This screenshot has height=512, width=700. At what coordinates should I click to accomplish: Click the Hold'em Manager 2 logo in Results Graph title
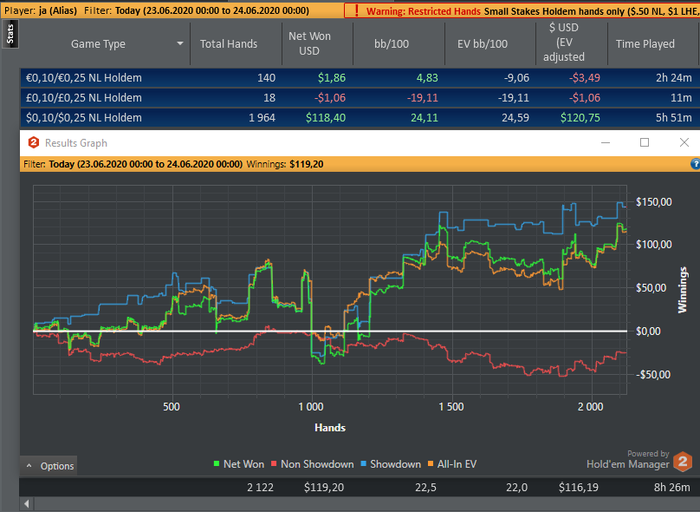(33, 143)
